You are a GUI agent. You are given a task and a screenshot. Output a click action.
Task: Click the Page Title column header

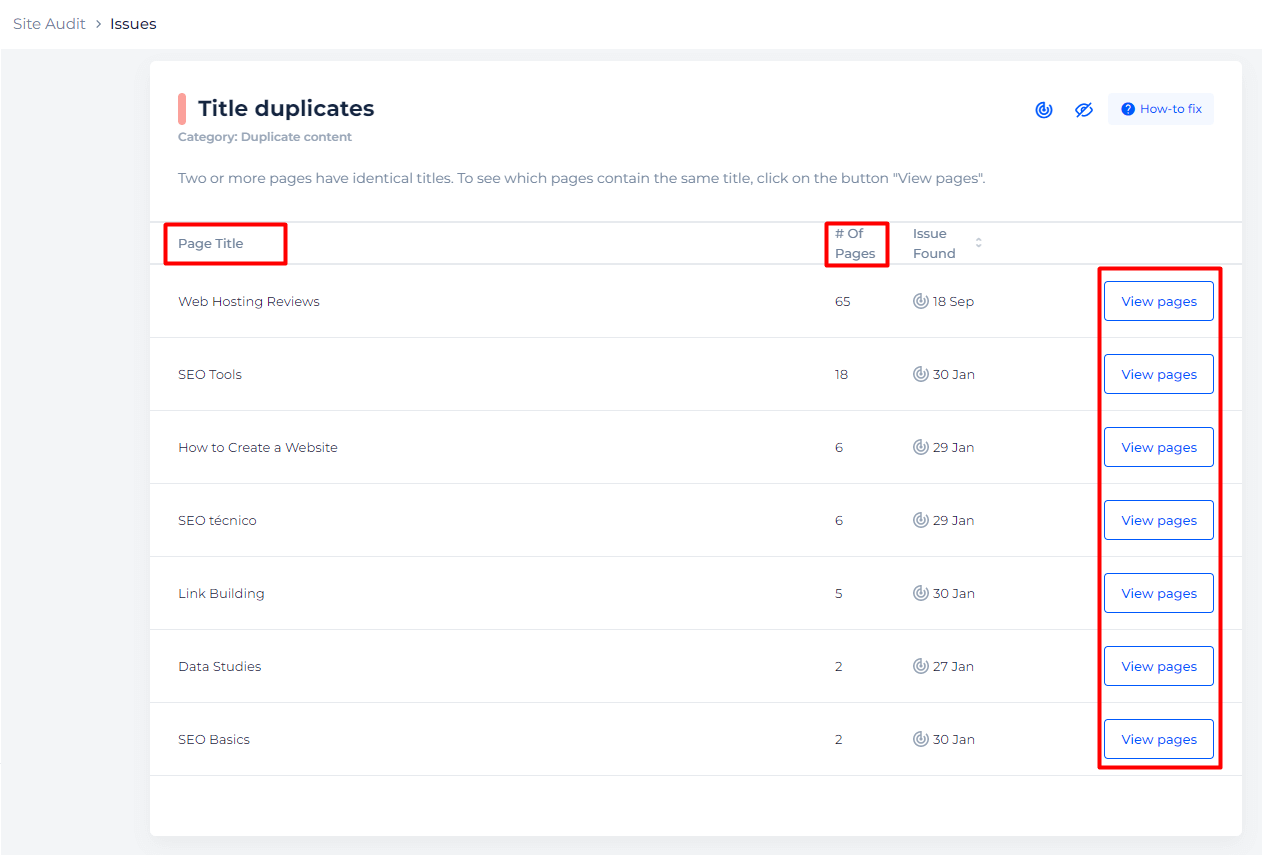click(x=208, y=243)
